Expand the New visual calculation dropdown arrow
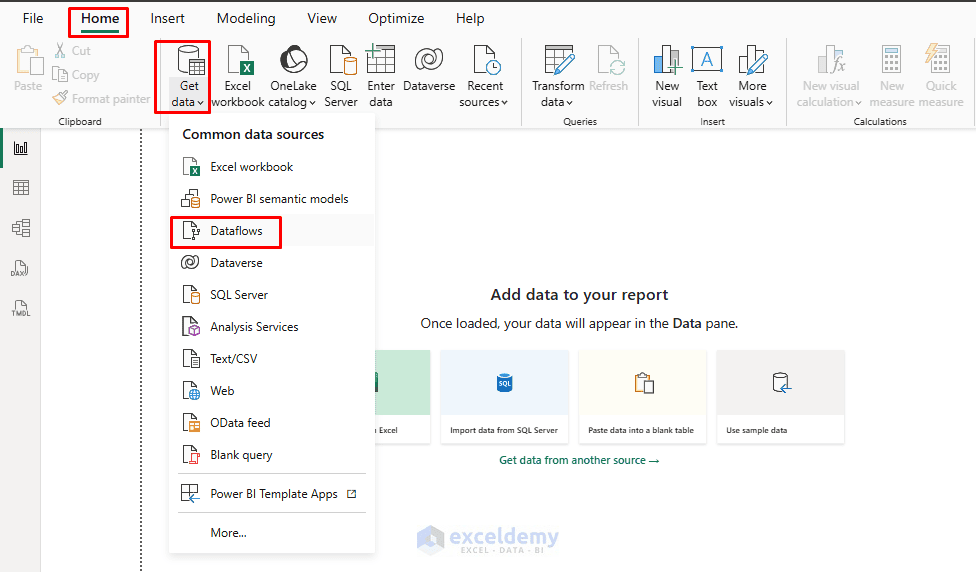The width and height of the screenshot is (976, 572). click(x=858, y=103)
